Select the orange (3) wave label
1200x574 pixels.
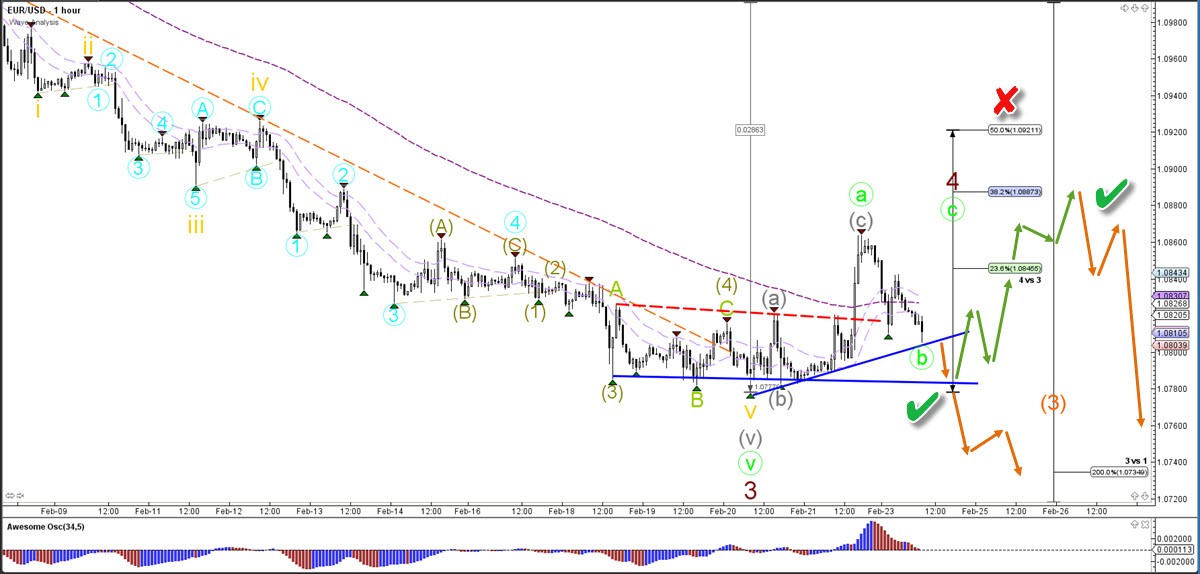tap(1053, 404)
